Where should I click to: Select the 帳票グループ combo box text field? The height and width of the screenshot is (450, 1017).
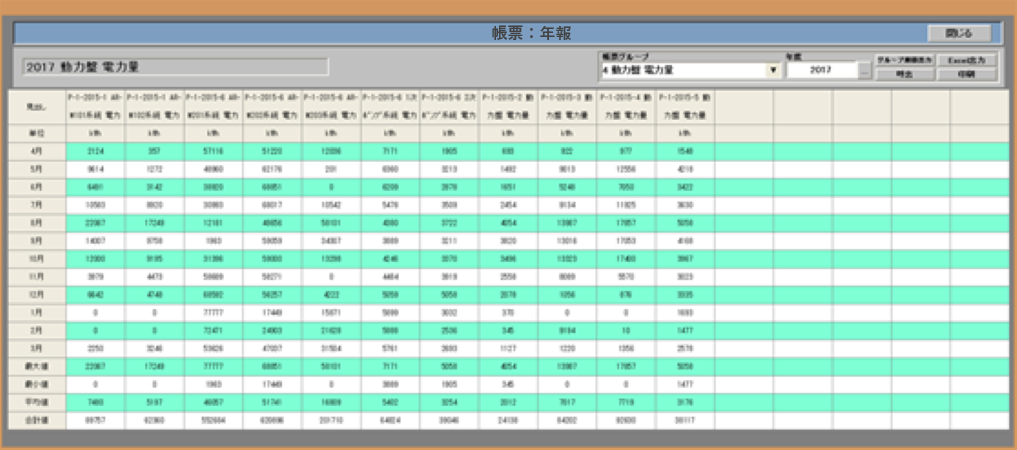(x=682, y=71)
